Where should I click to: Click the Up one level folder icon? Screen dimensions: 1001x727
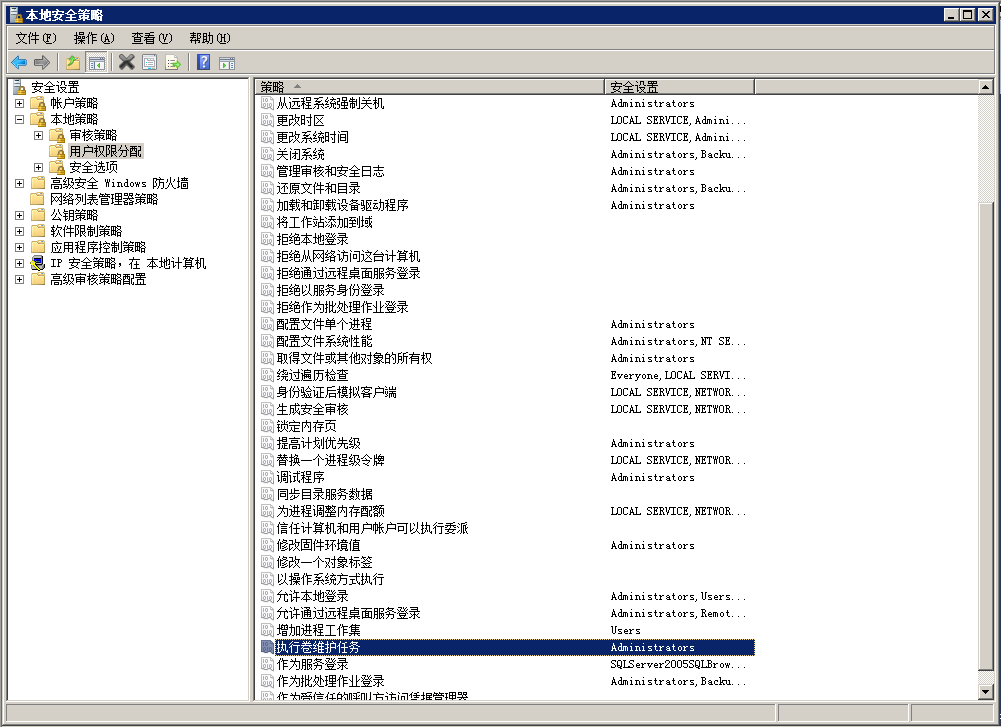73,63
